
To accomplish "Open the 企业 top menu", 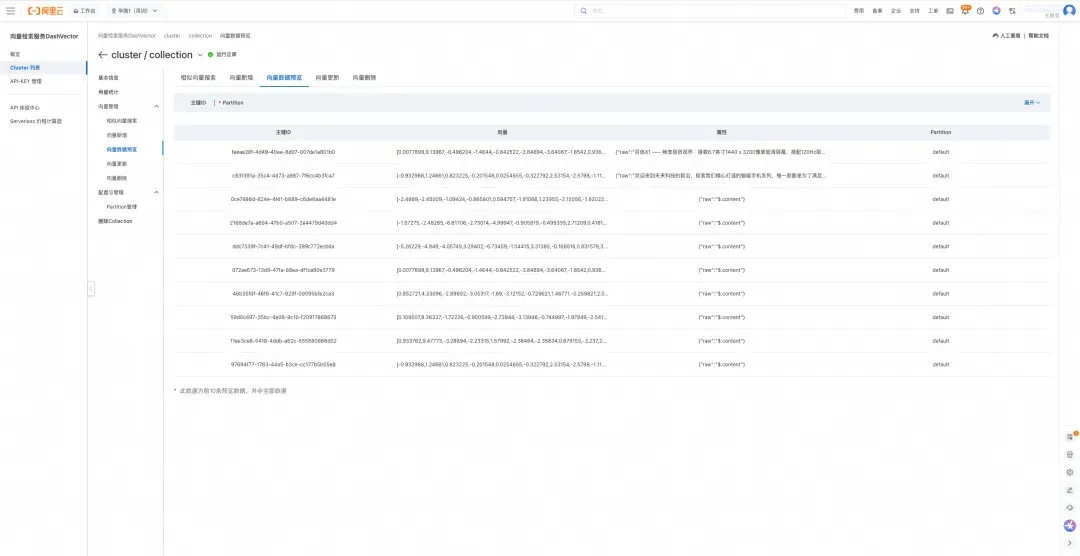I will pyautogui.click(x=896, y=11).
